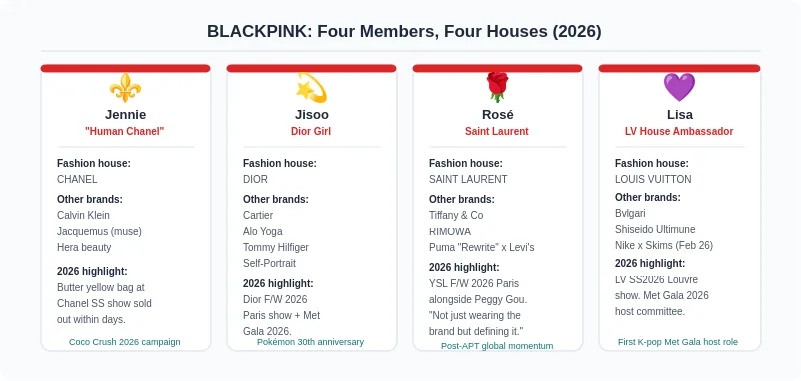Click the fleur-de-lis icon above Jennie
801x381 pixels.
pyautogui.click(x=125, y=87)
